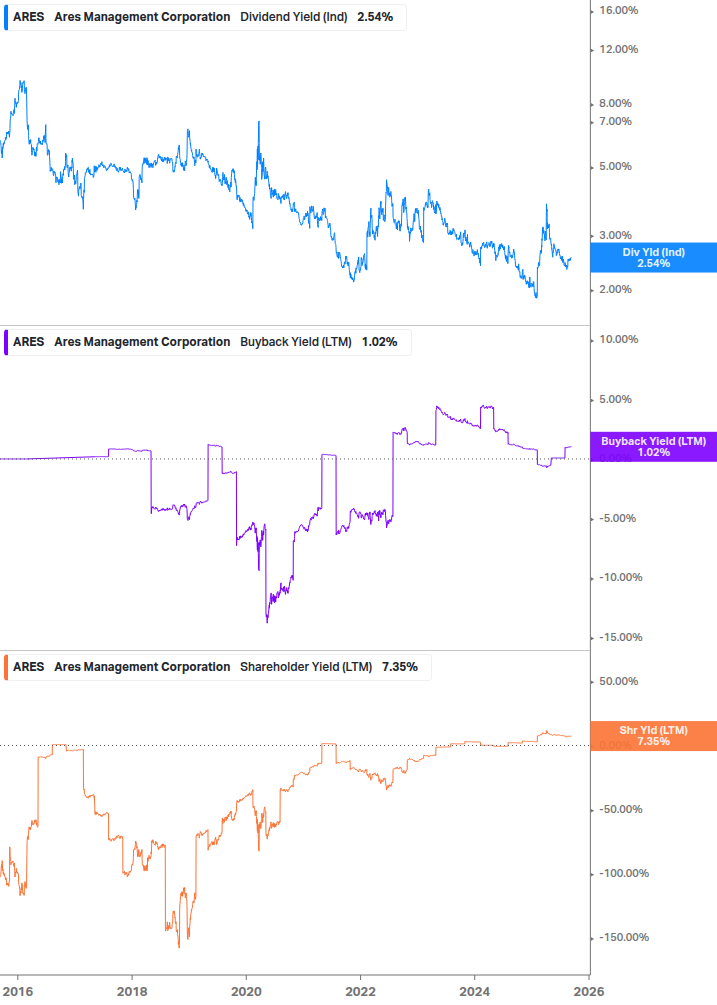Click the ARES Shareholder Yield (LTM) legend label
The height and width of the screenshot is (1005, 717).
click(x=217, y=667)
